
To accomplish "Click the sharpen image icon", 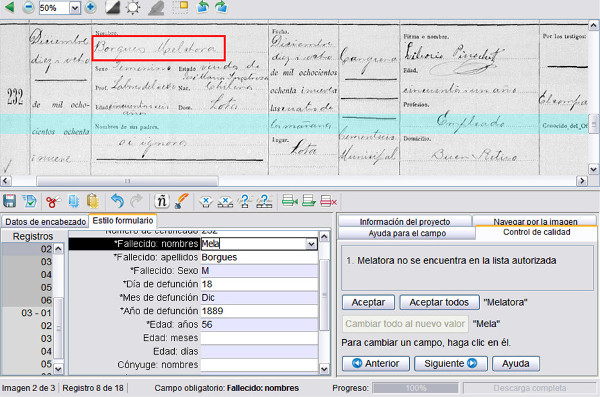I will click(156, 8).
